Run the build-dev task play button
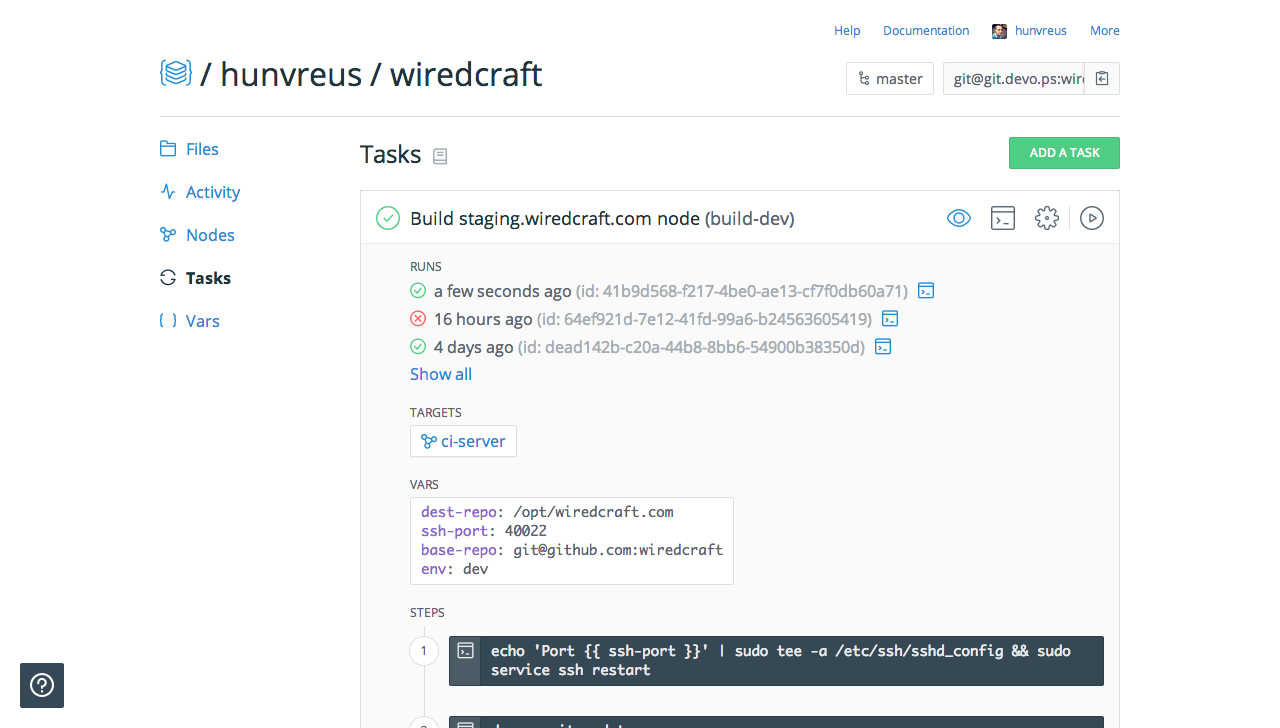The image size is (1280, 728). [x=1092, y=218]
